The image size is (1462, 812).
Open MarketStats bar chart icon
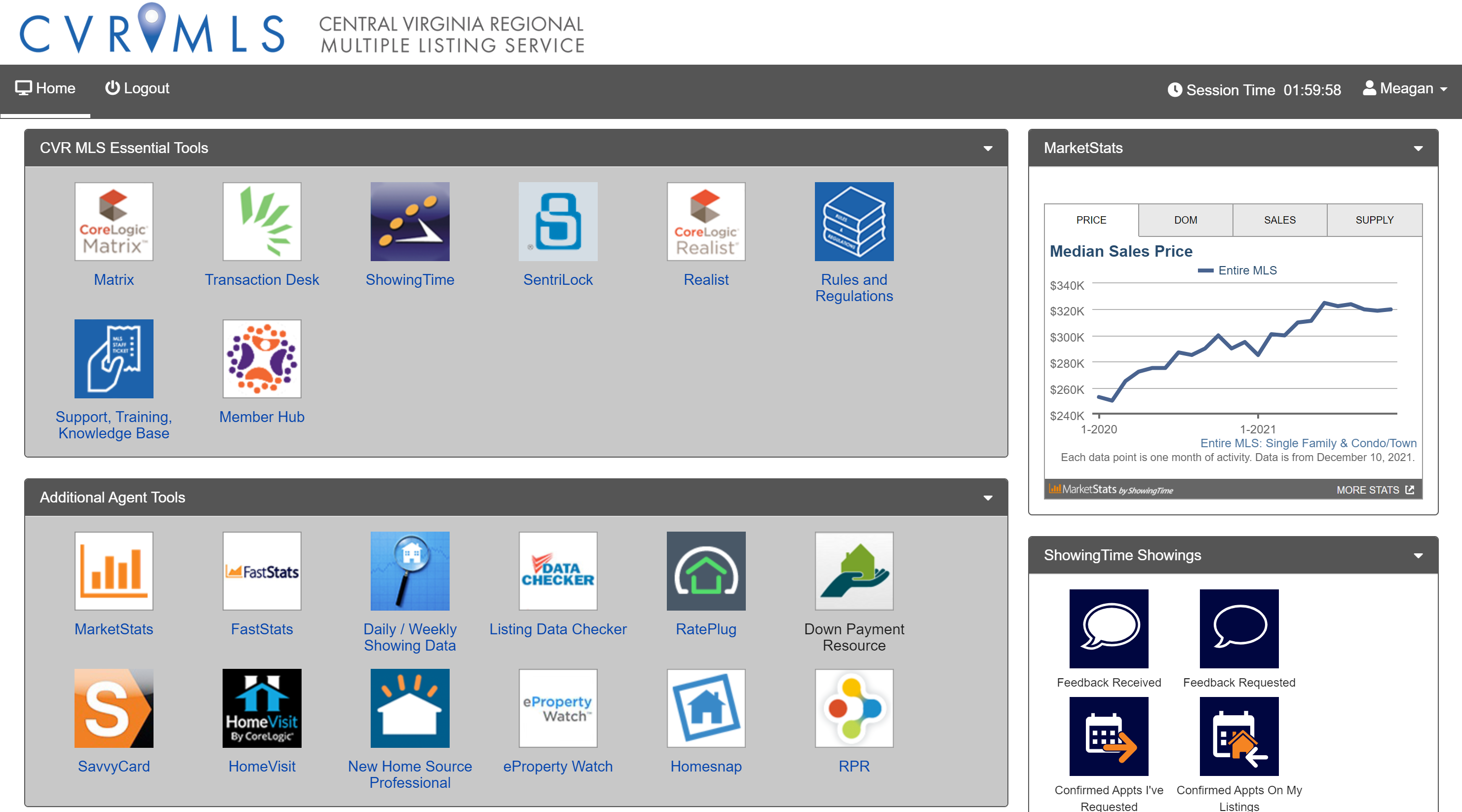click(x=114, y=571)
